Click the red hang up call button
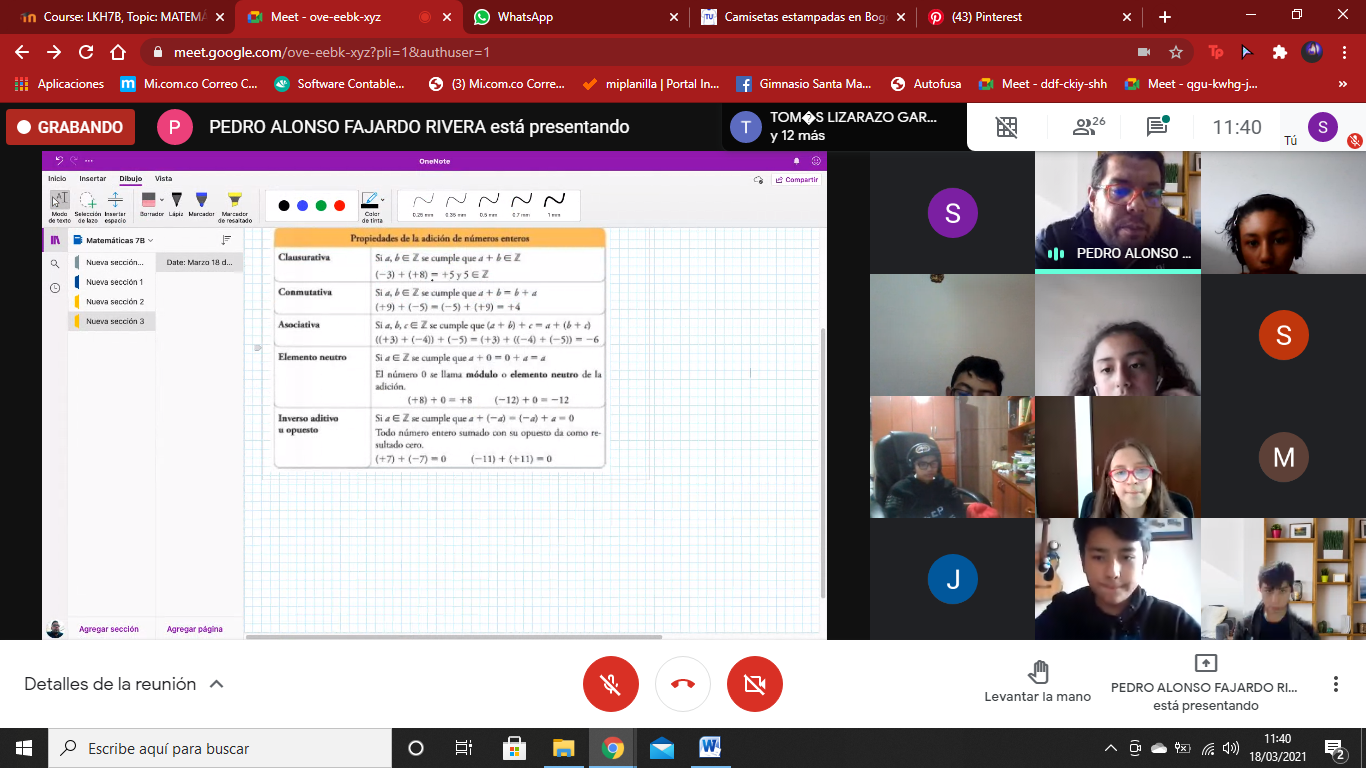Screen dimensions: 1366x768 pyautogui.click(x=683, y=684)
